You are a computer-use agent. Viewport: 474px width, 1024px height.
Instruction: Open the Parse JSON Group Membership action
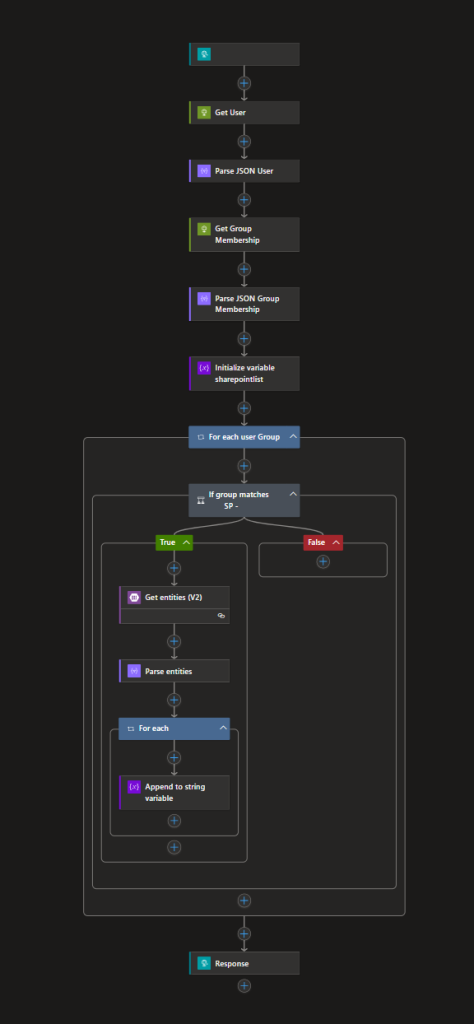[x=244, y=304]
